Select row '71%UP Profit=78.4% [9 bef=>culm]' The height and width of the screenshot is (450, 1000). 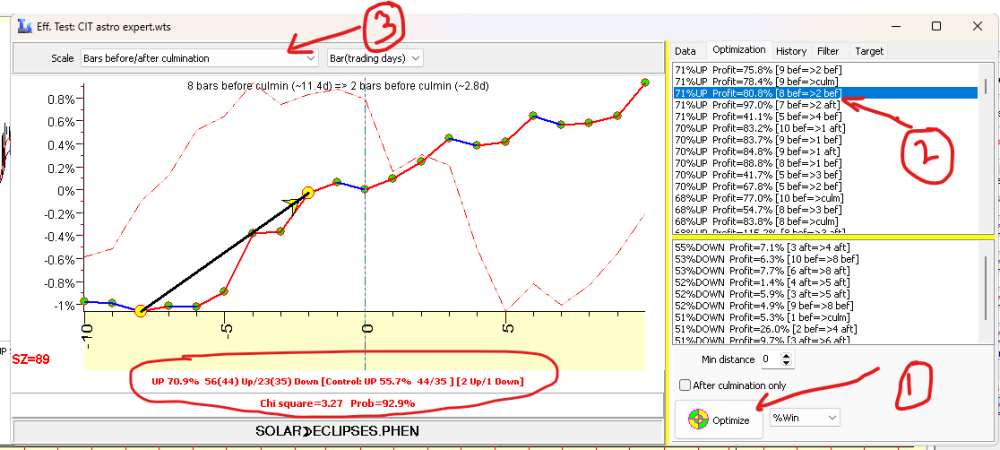(x=826, y=82)
